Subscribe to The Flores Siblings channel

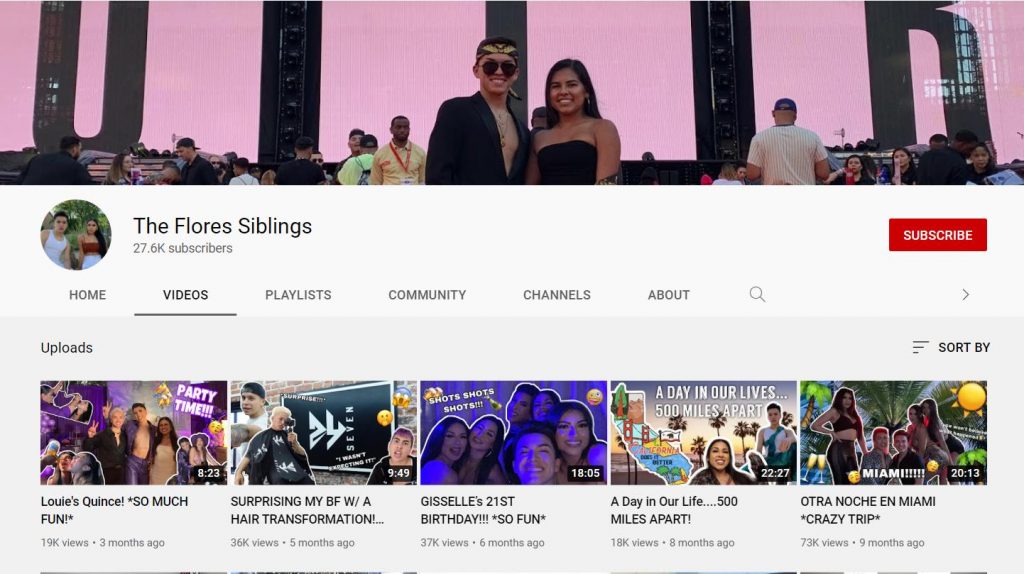(x=938, y=235)
